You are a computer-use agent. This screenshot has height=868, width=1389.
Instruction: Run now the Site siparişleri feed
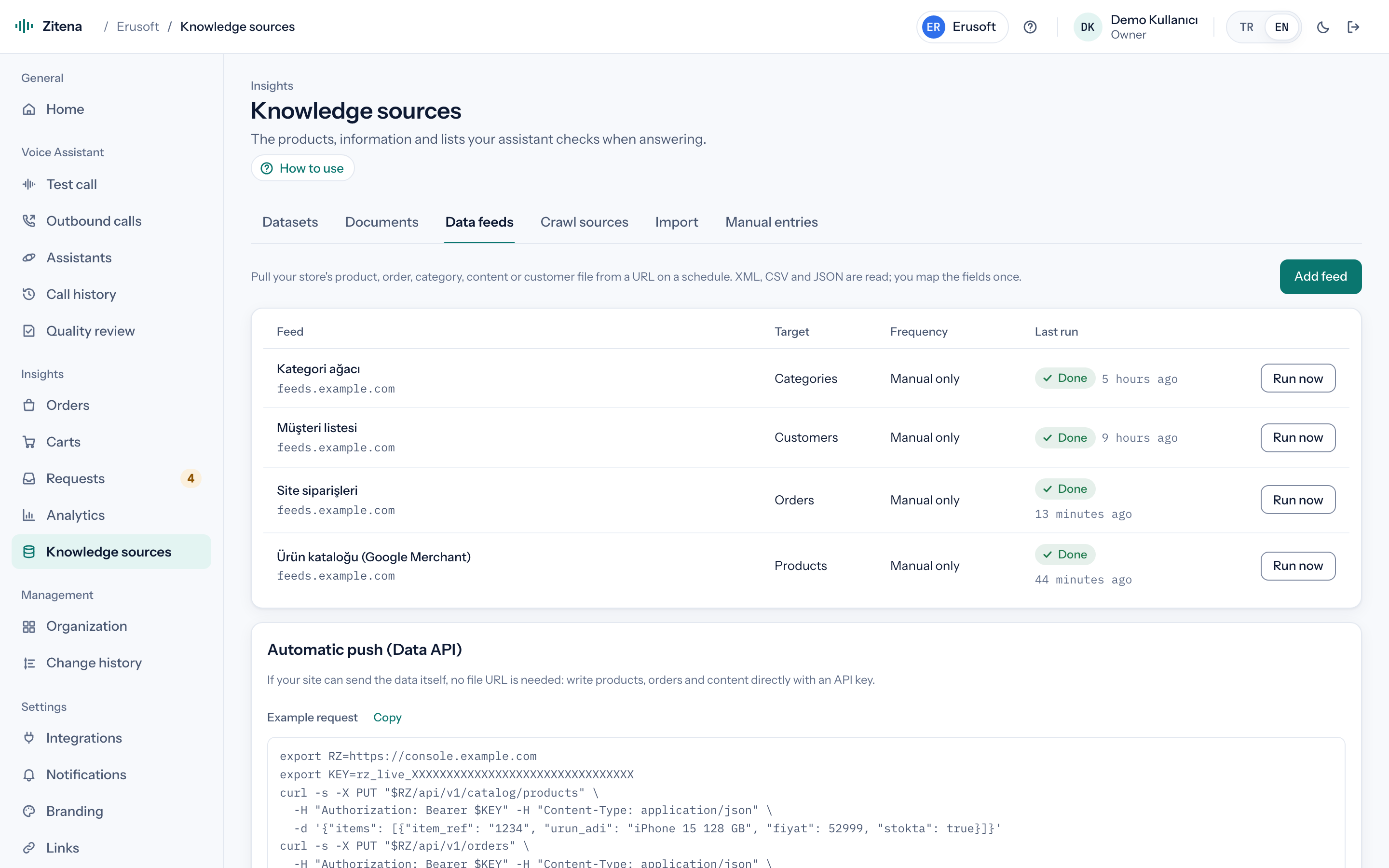click(1298, 500)
